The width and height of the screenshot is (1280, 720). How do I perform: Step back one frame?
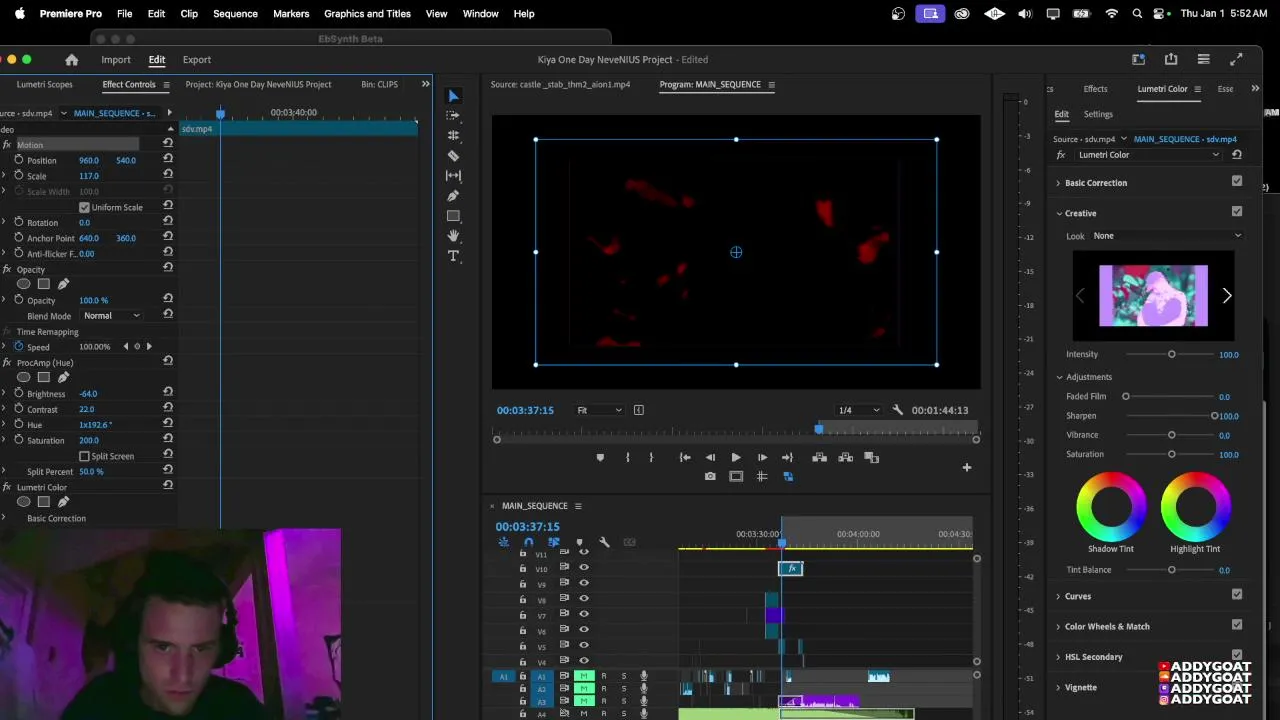710,458
